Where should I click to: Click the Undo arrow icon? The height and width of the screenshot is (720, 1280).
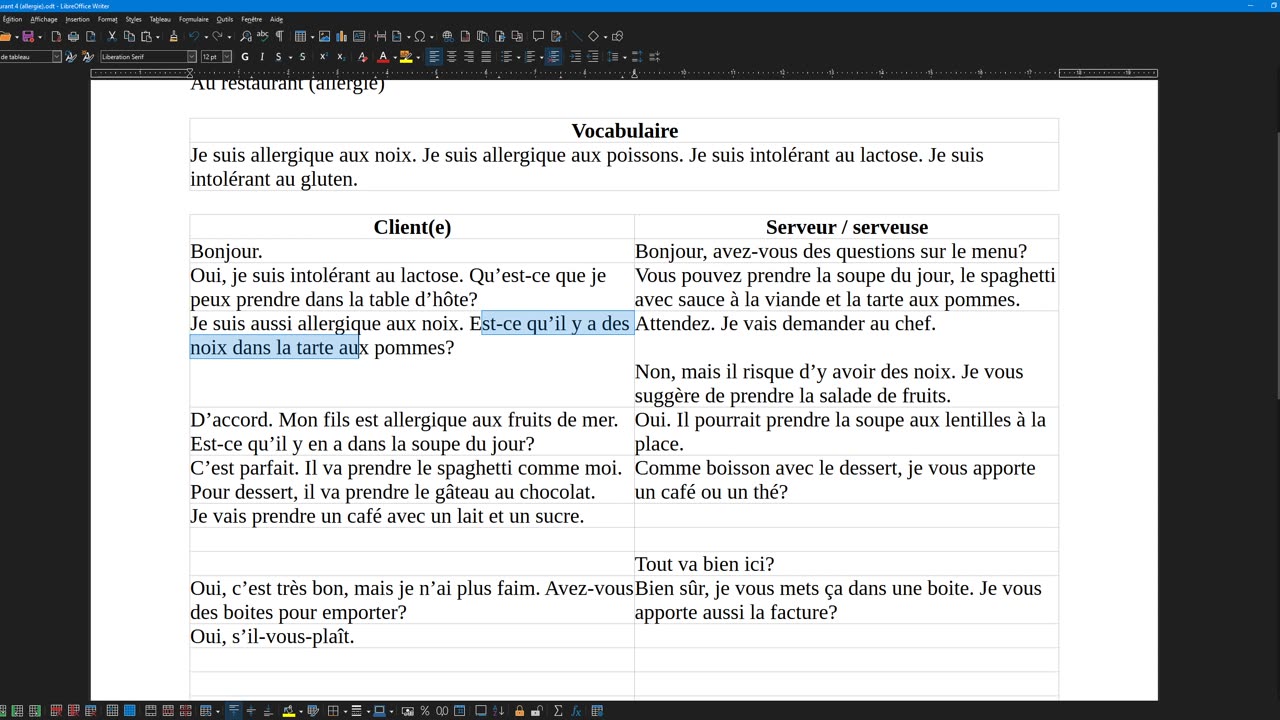[x=194, y=37]
